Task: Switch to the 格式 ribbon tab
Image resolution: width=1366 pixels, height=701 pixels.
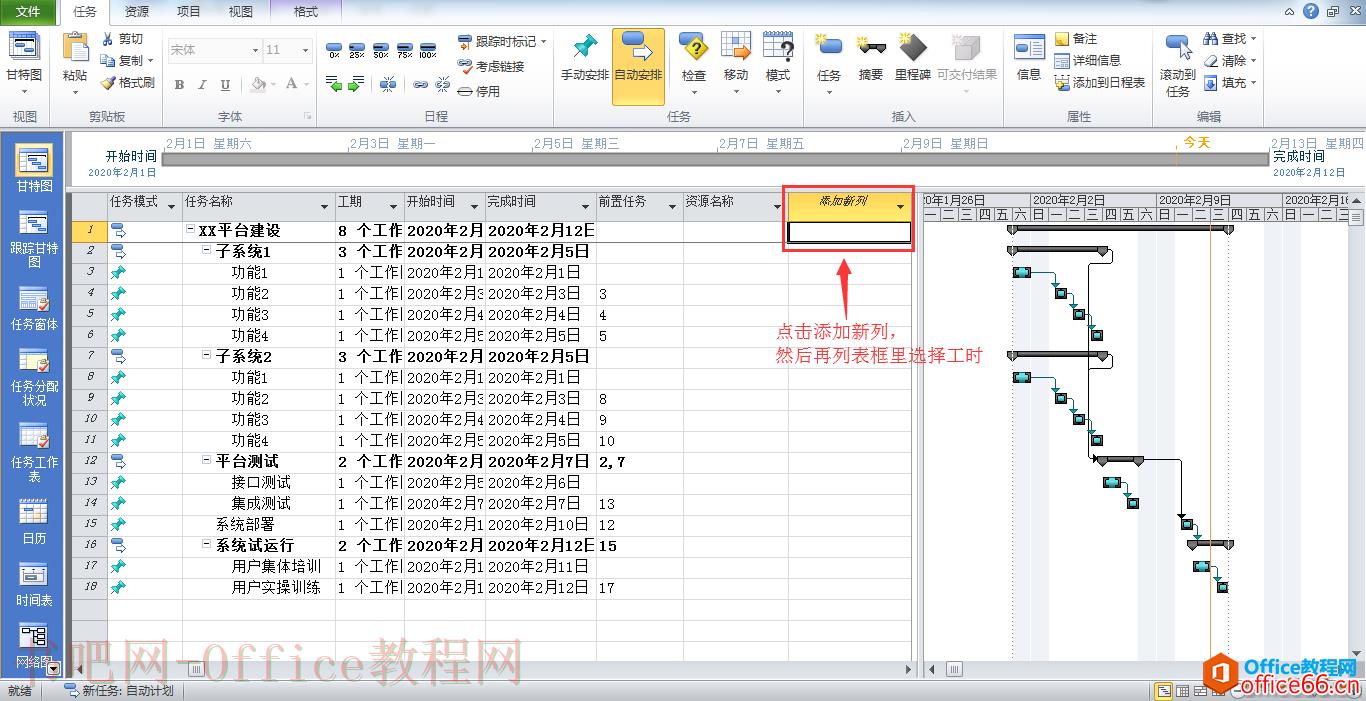Action: 306,11
